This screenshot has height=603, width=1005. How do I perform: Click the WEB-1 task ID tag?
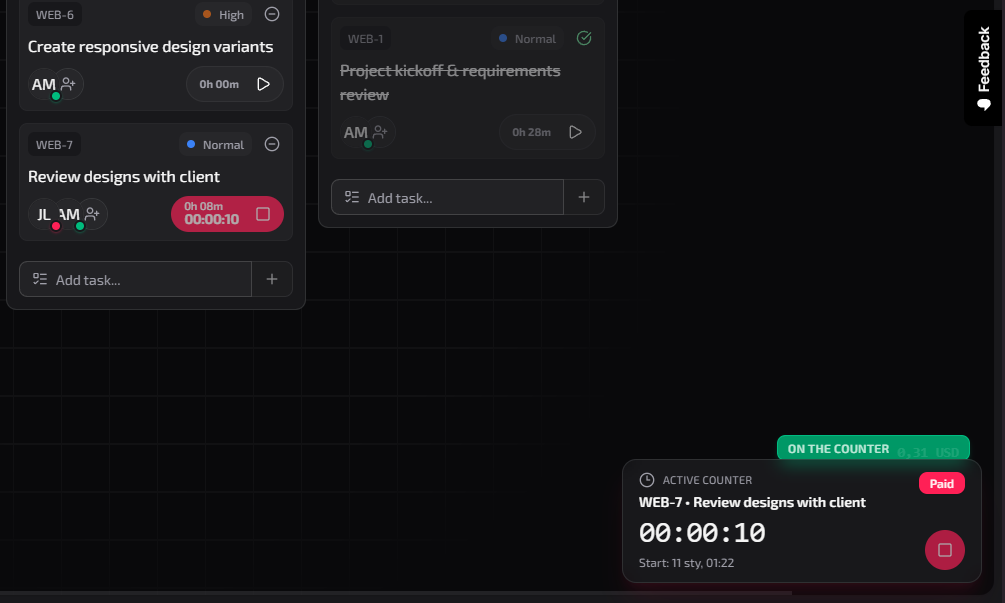(365, 39)
